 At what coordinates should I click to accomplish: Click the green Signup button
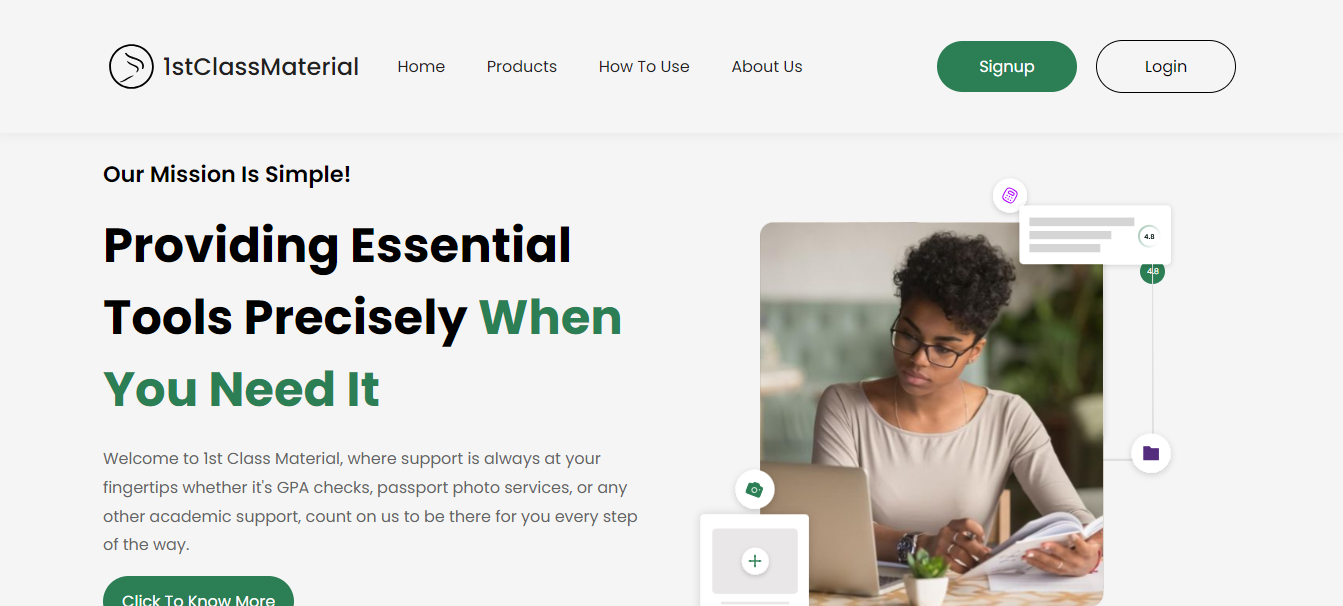coord(1007,67)
